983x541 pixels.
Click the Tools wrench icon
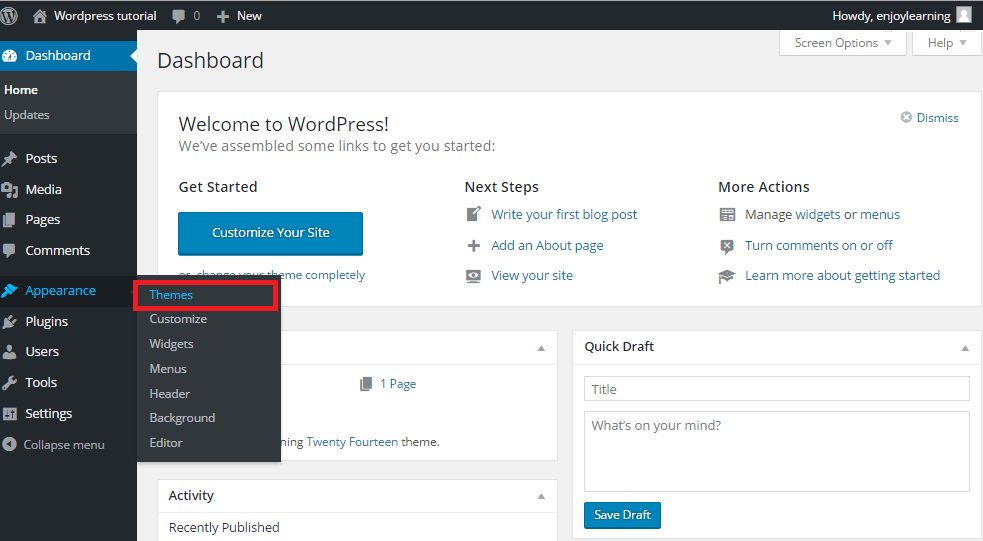pyautogui.click(x=9, y=382)
